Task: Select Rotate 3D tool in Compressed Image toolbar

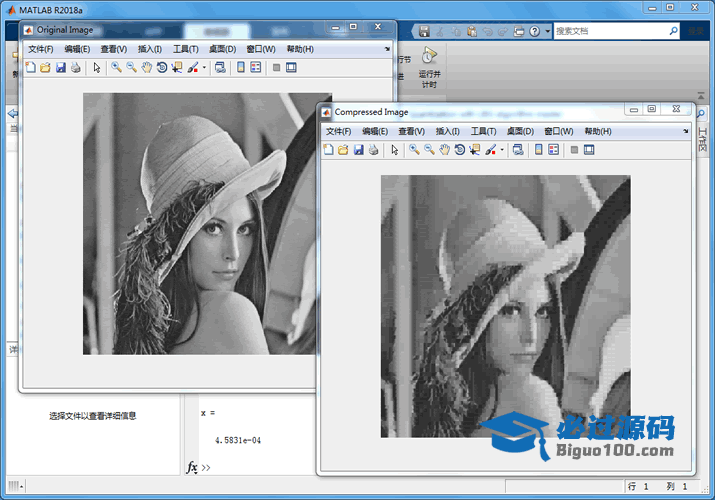Action: pyautogui.click(x=459, y=149)
